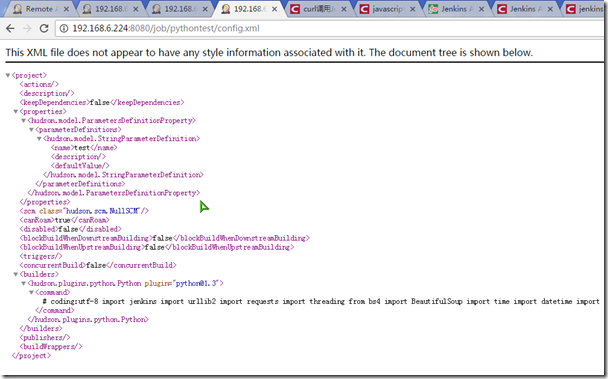Collapse the project root node

[x=8, y=75]
